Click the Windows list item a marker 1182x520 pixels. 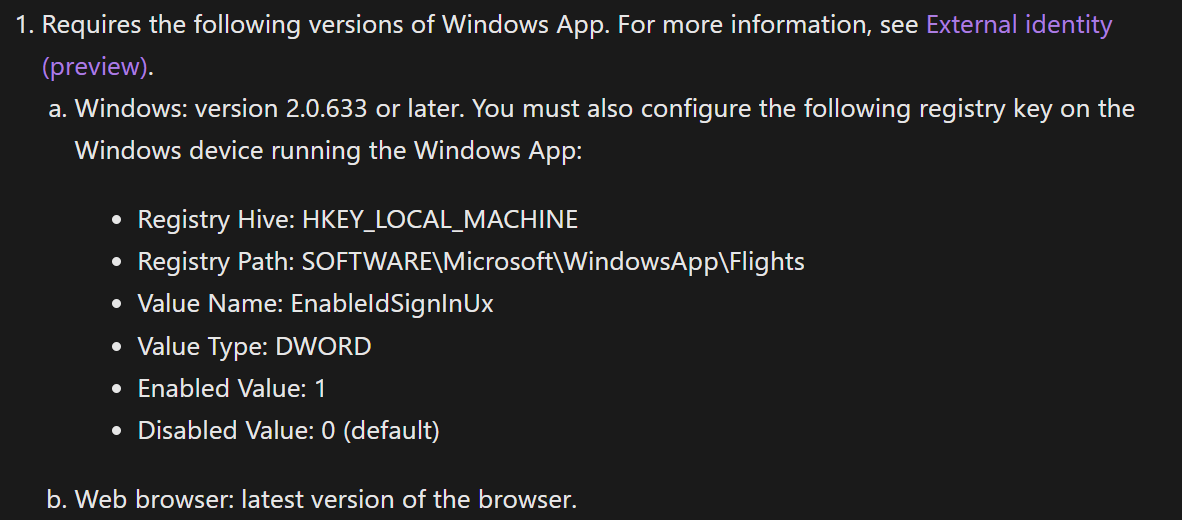pyautogui.click(x=57, y=108)
